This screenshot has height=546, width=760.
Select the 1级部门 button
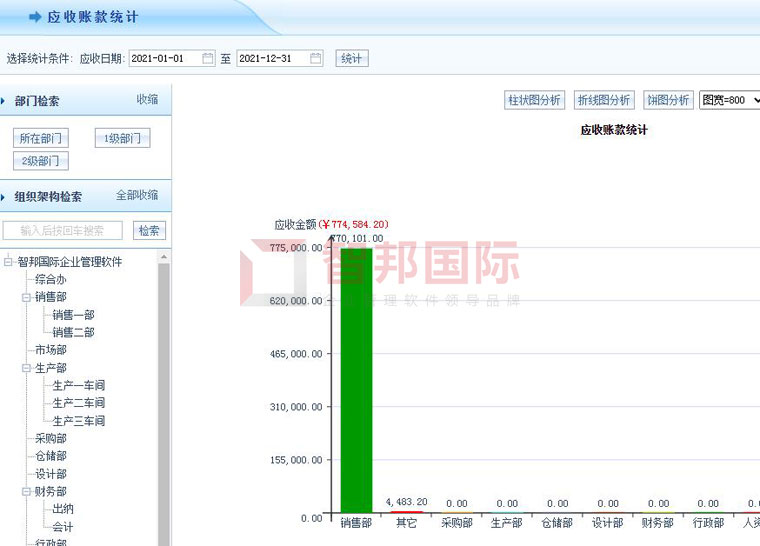tap(122, 138)
